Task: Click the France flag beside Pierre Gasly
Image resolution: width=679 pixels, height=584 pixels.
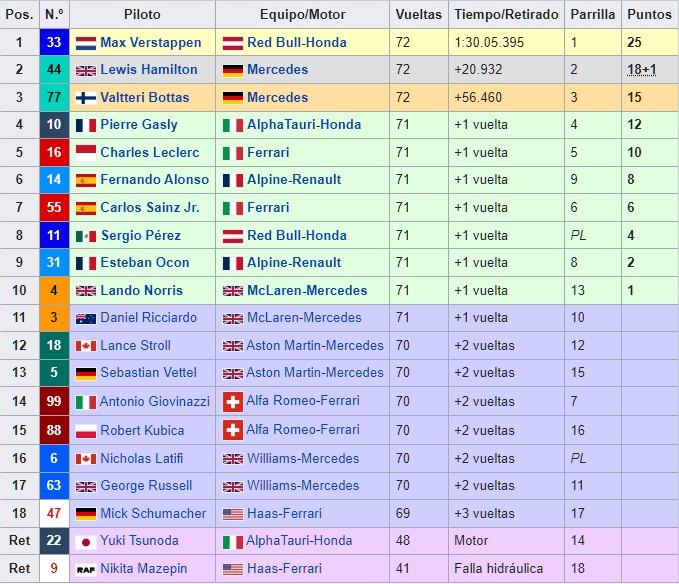Action: coord(86,126)
